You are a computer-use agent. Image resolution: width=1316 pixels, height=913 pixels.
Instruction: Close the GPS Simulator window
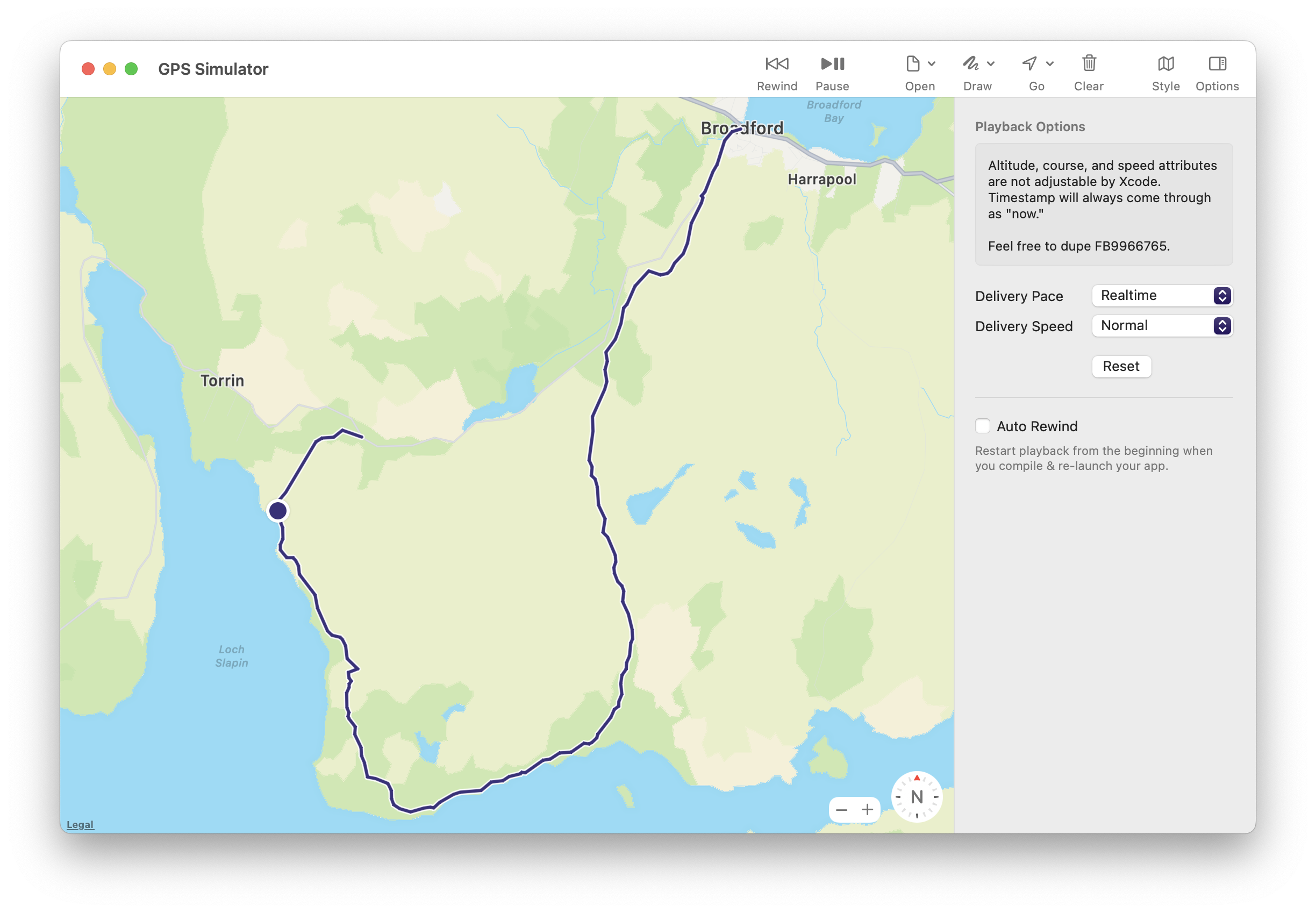pyautogui.click(x=88, y=69)
